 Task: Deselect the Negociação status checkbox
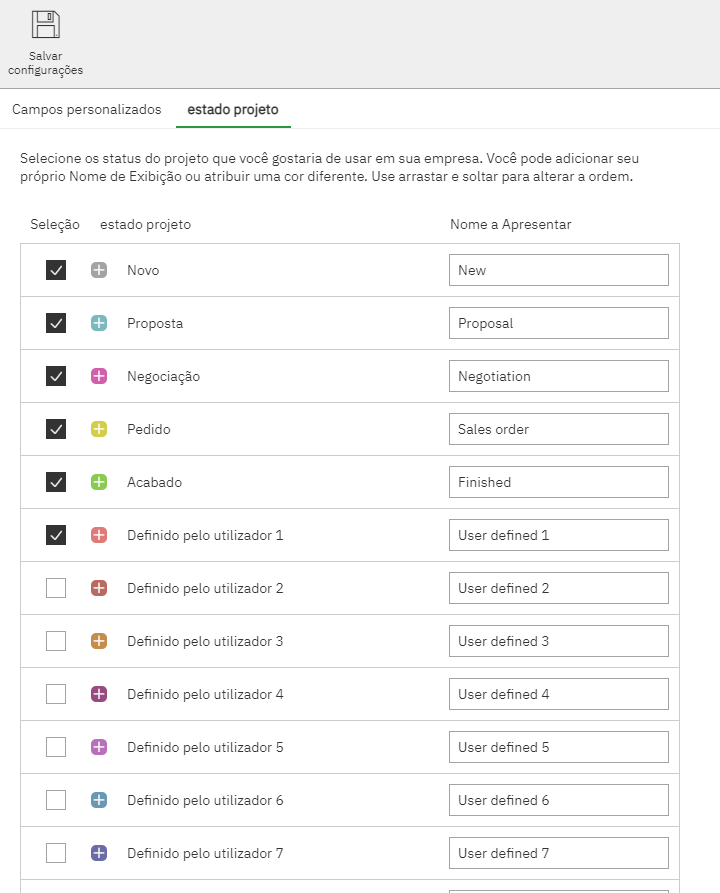pyautogui.click(x=56, y=376)
